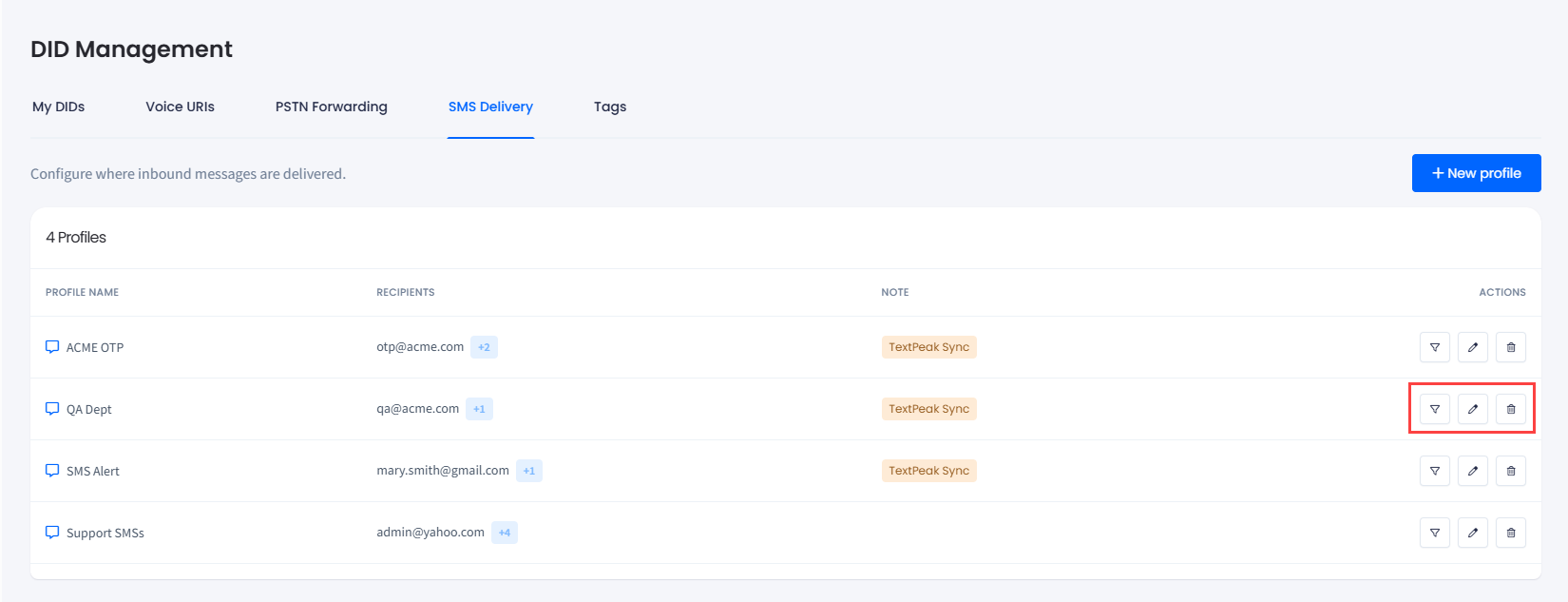The image size is (1568, 602).
Task: Click the TextPeak Sync note on ACME OTP row
Action: tap(929, 347)
